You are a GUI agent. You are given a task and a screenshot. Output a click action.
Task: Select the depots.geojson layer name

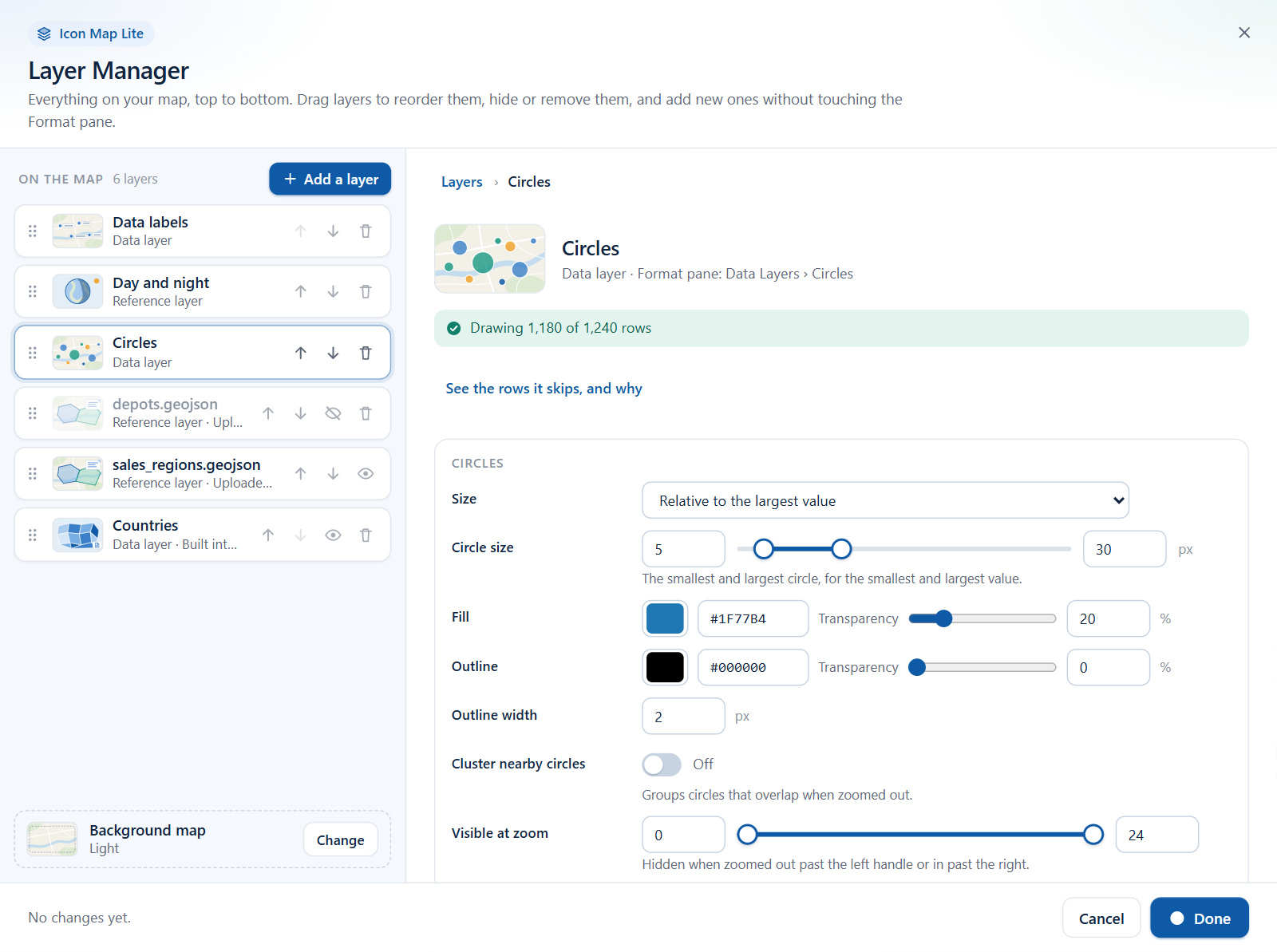pyautogui.click(x=165, y=404)
